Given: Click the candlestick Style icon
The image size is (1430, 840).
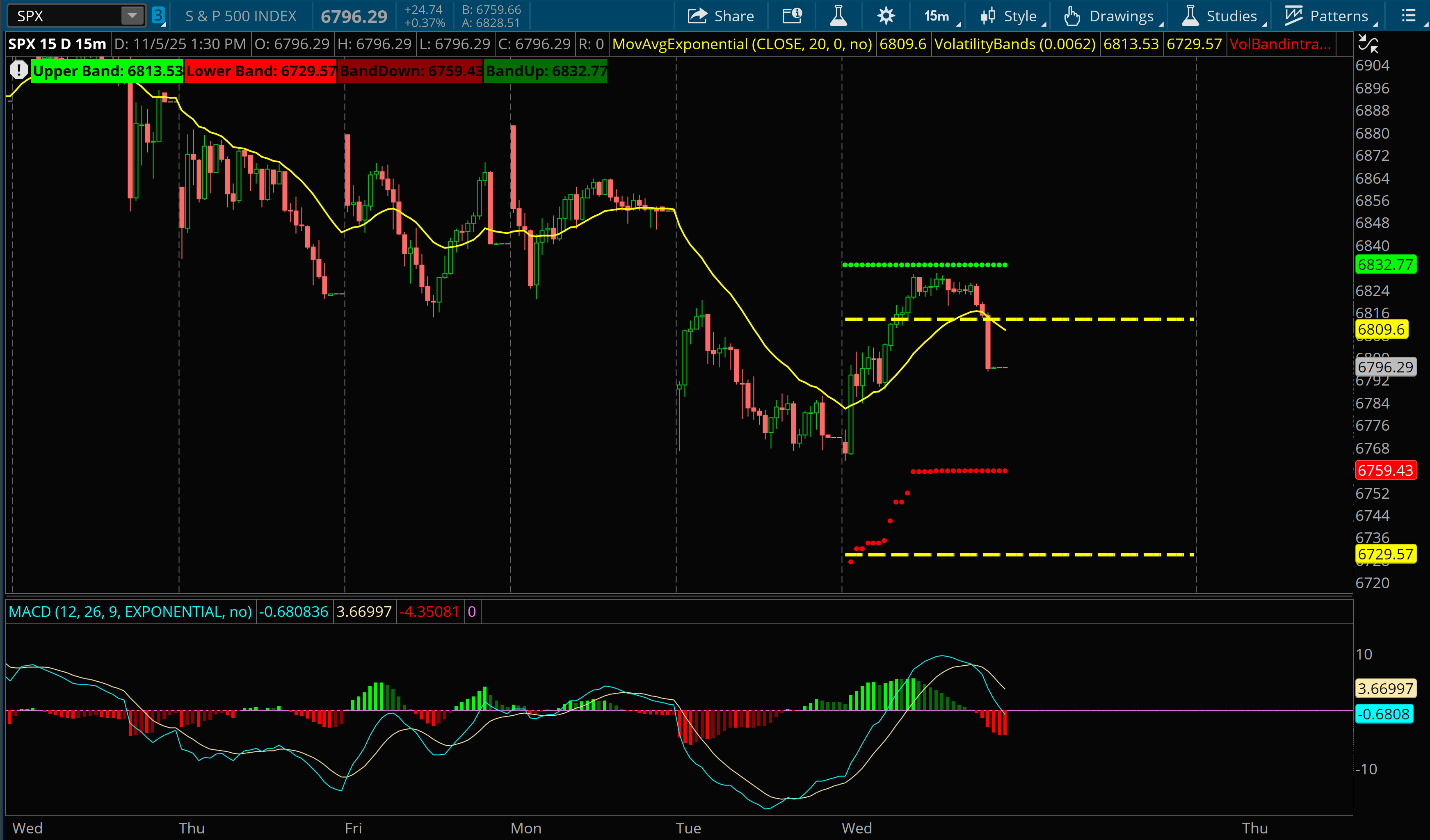Looking at the screenshot, I should [x=988, y=16].
